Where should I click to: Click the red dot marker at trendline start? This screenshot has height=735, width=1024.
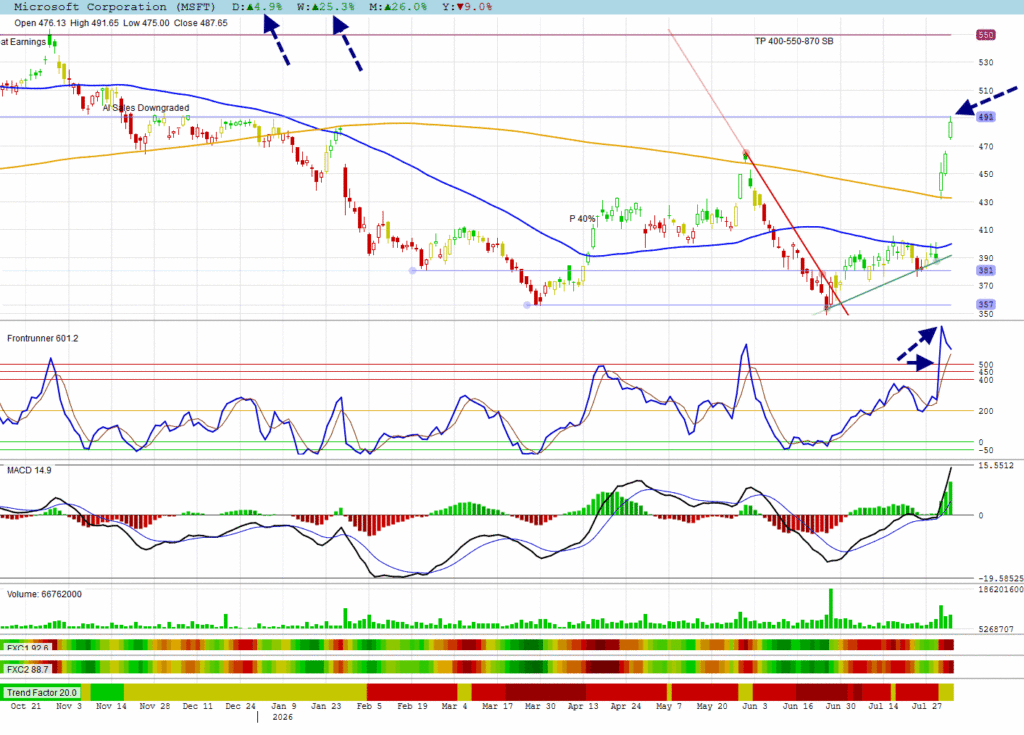[746, 154]
